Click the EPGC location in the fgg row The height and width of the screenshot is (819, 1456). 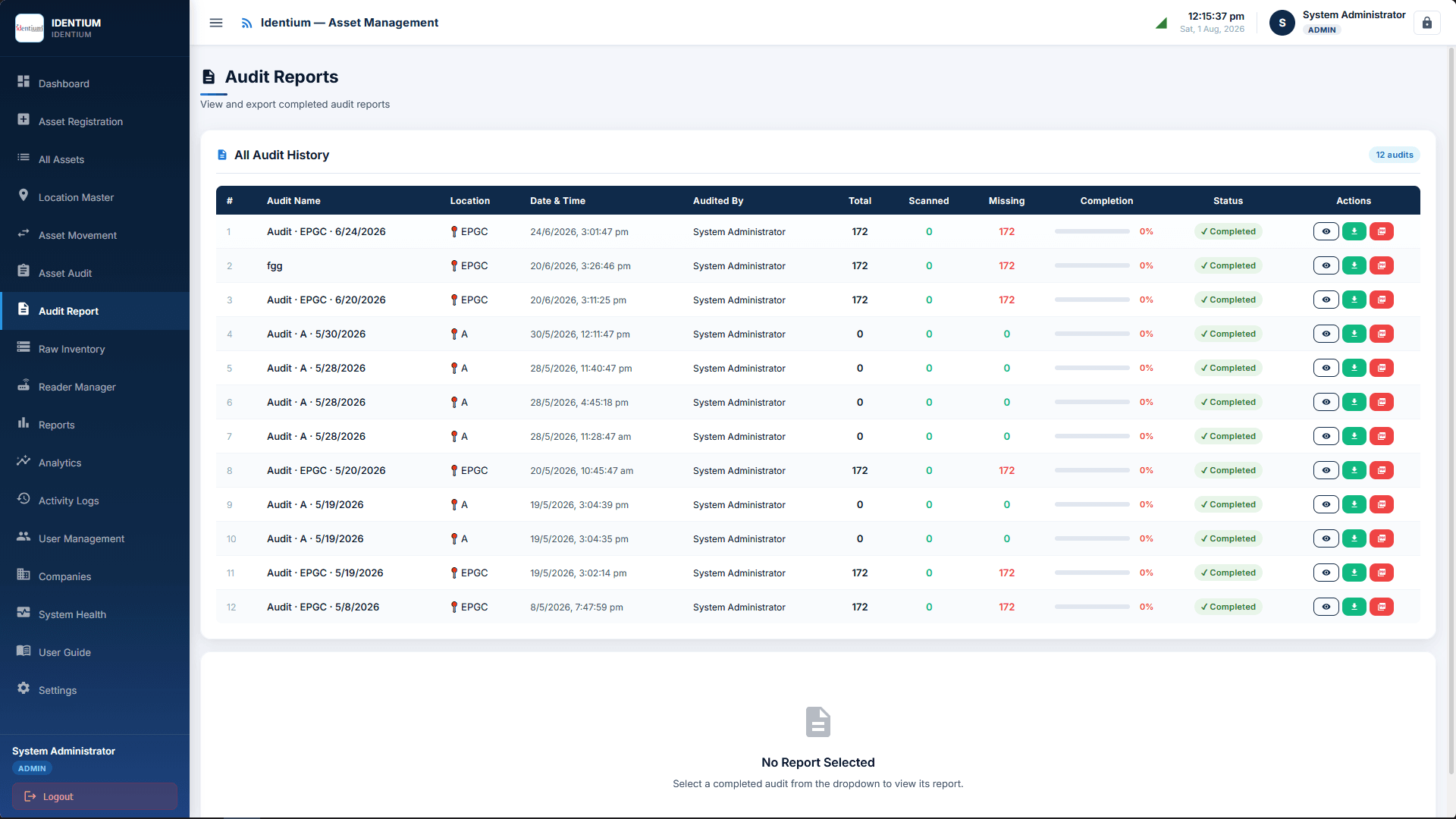click(469, 265)
